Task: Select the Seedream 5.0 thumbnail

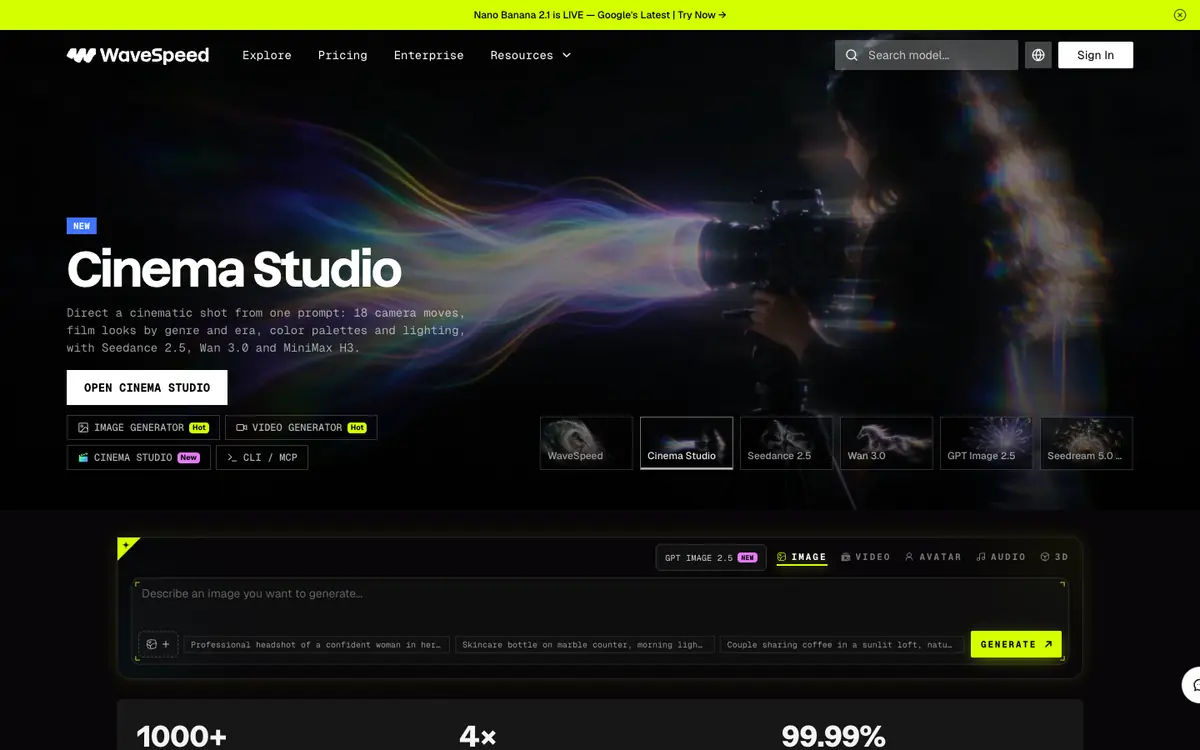Action: [x=1086, y=443]
